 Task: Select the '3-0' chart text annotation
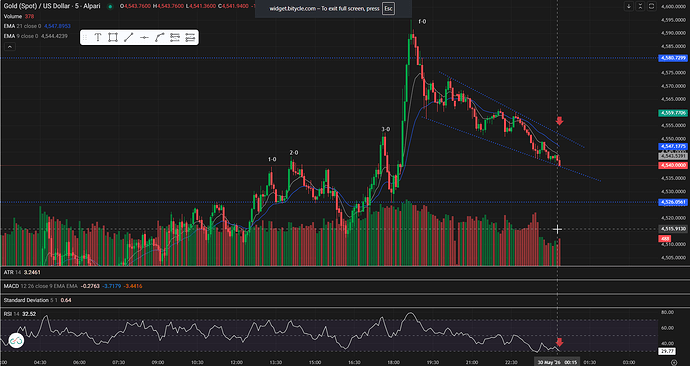point(385,129)
